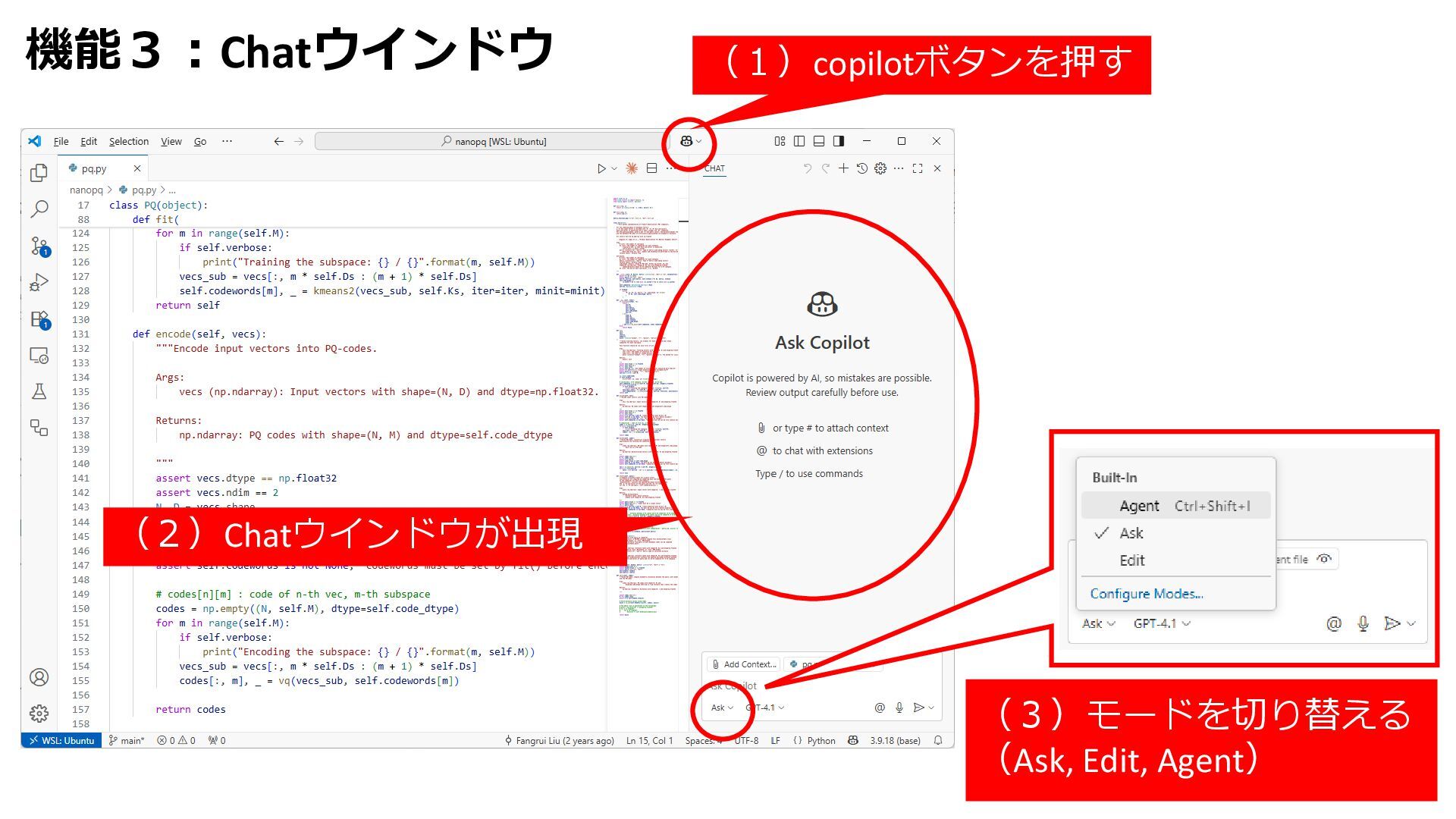Viewport: 1456px width, 819px height.
Task: Click the Add Context... button
Action: point(744,664)
